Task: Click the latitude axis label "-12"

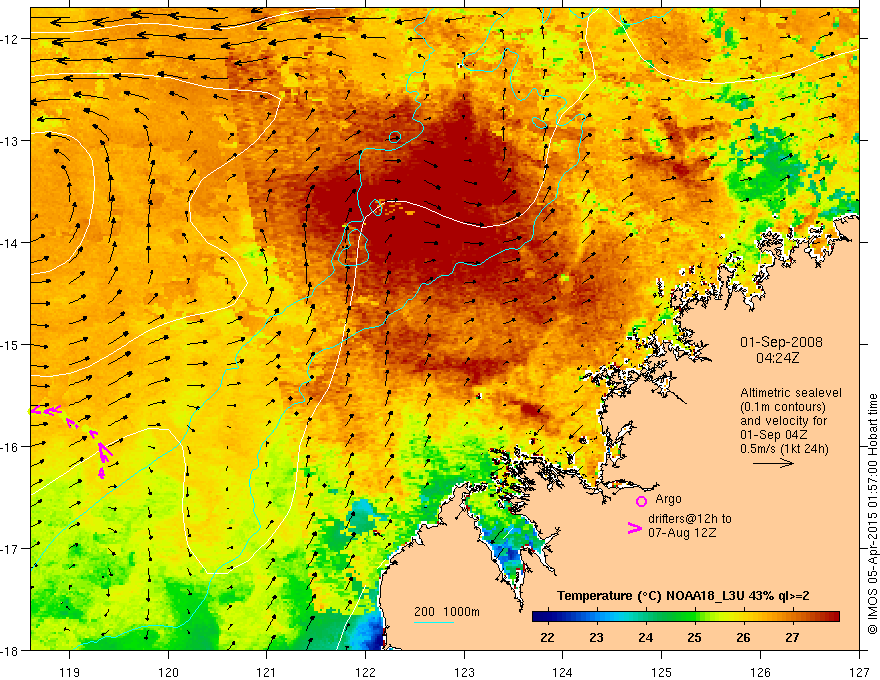Action: click(10, 39)
